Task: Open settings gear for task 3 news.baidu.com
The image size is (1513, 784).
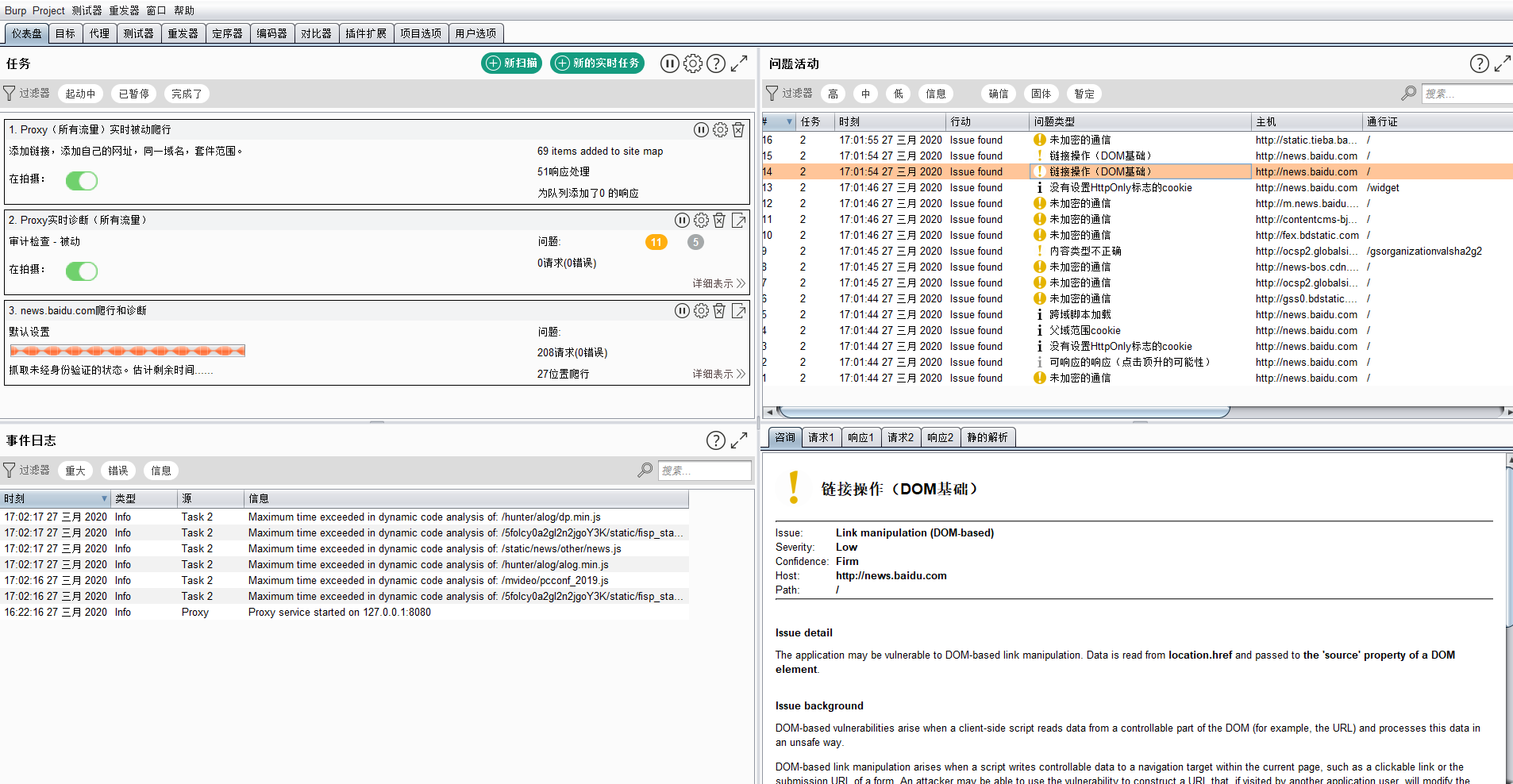Action: [701, 310]
